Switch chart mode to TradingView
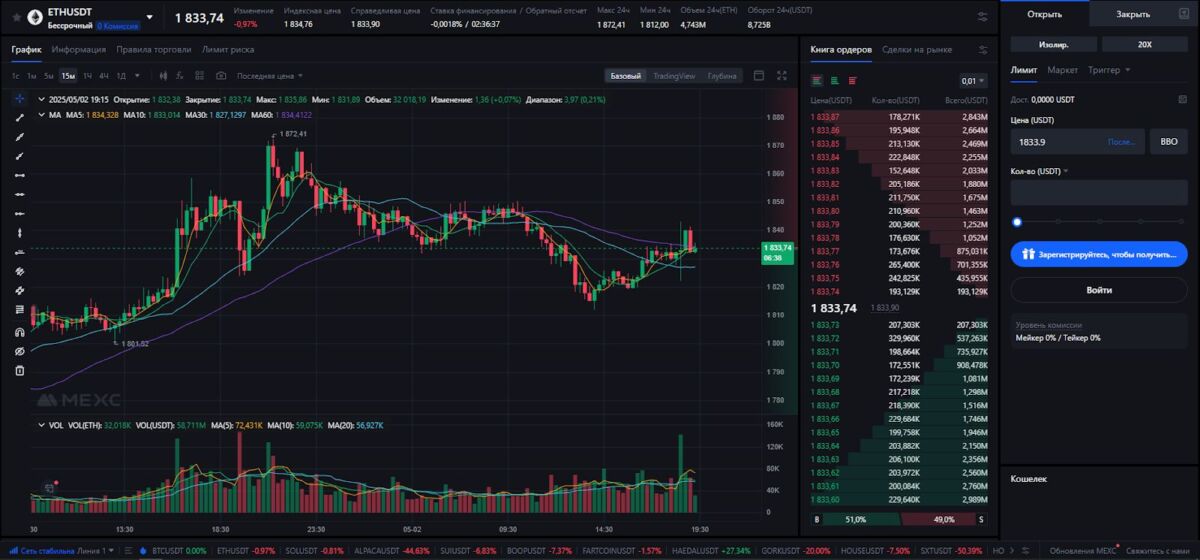The image size is (1200, 560). (673, 76)
